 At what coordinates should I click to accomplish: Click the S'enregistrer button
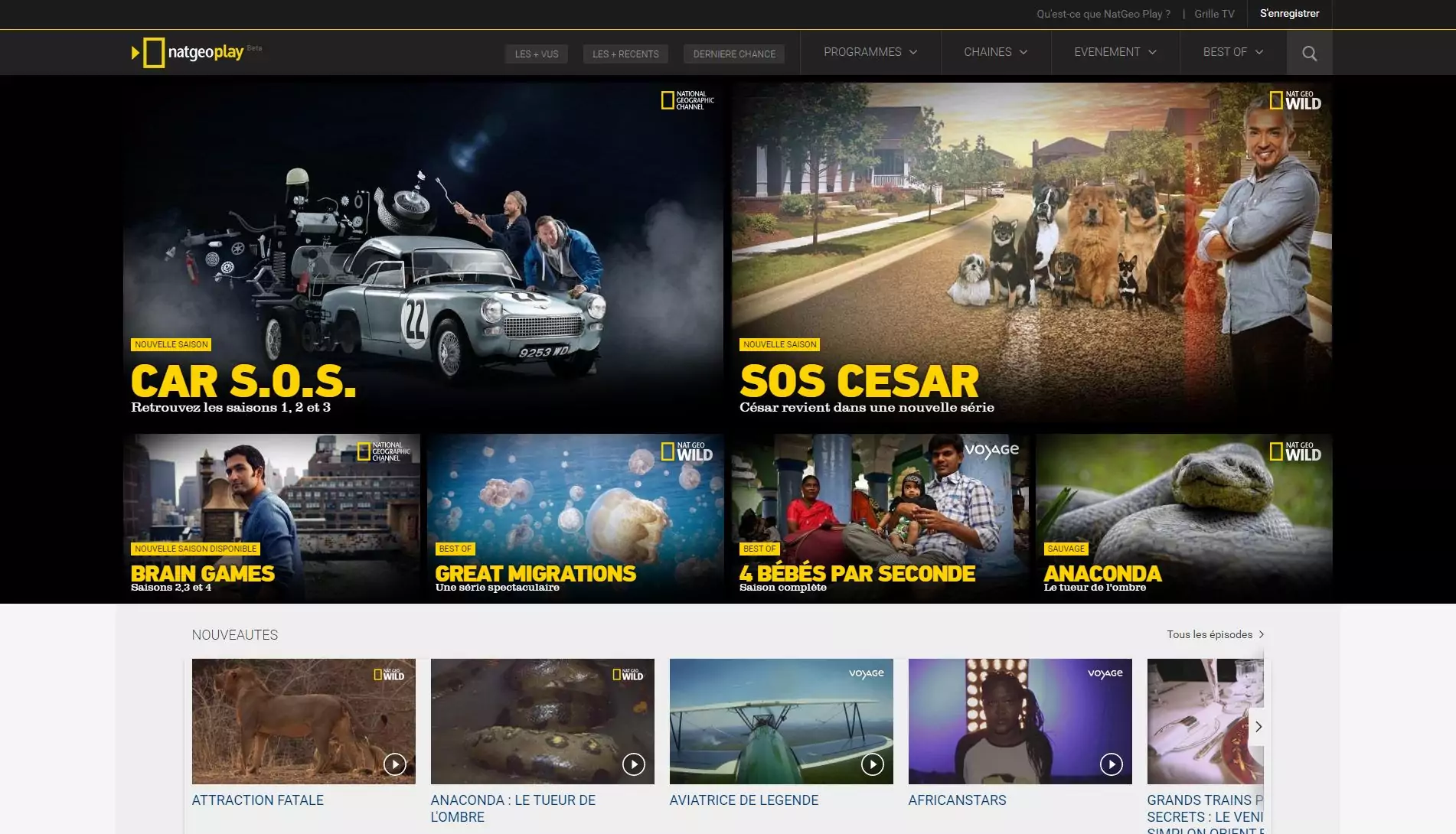1289,14
